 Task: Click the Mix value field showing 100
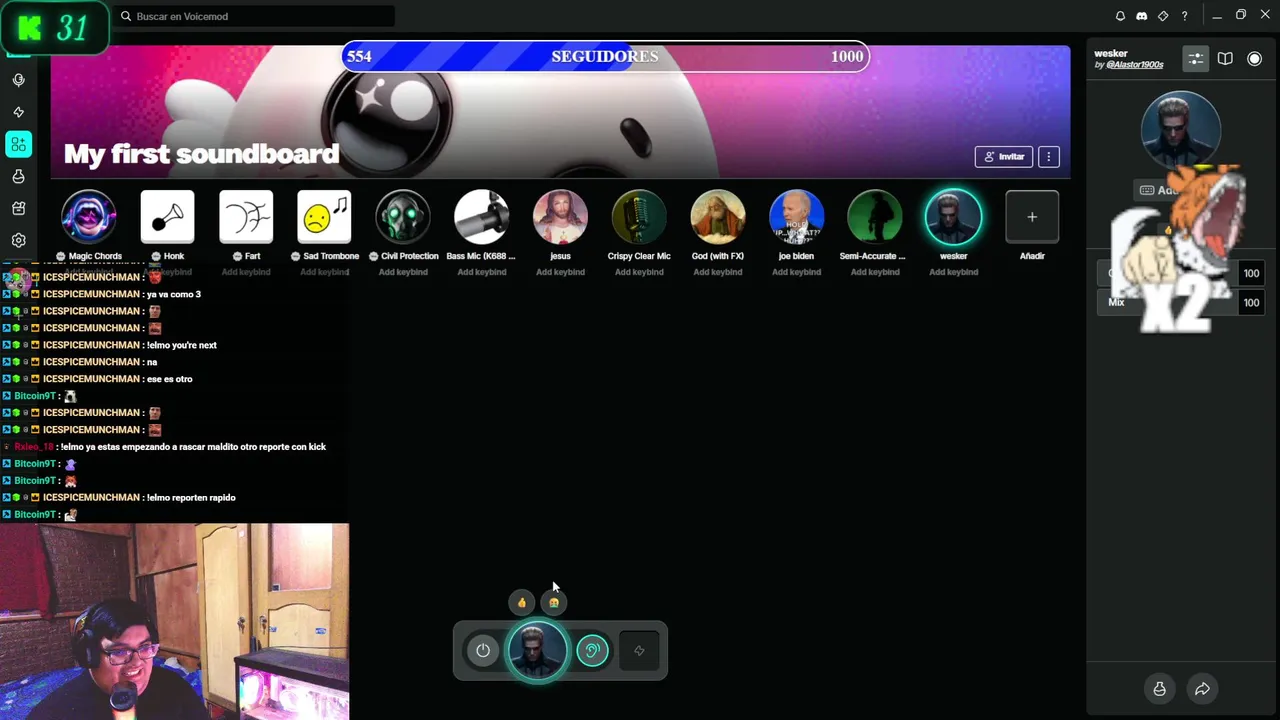(1251, 302)
